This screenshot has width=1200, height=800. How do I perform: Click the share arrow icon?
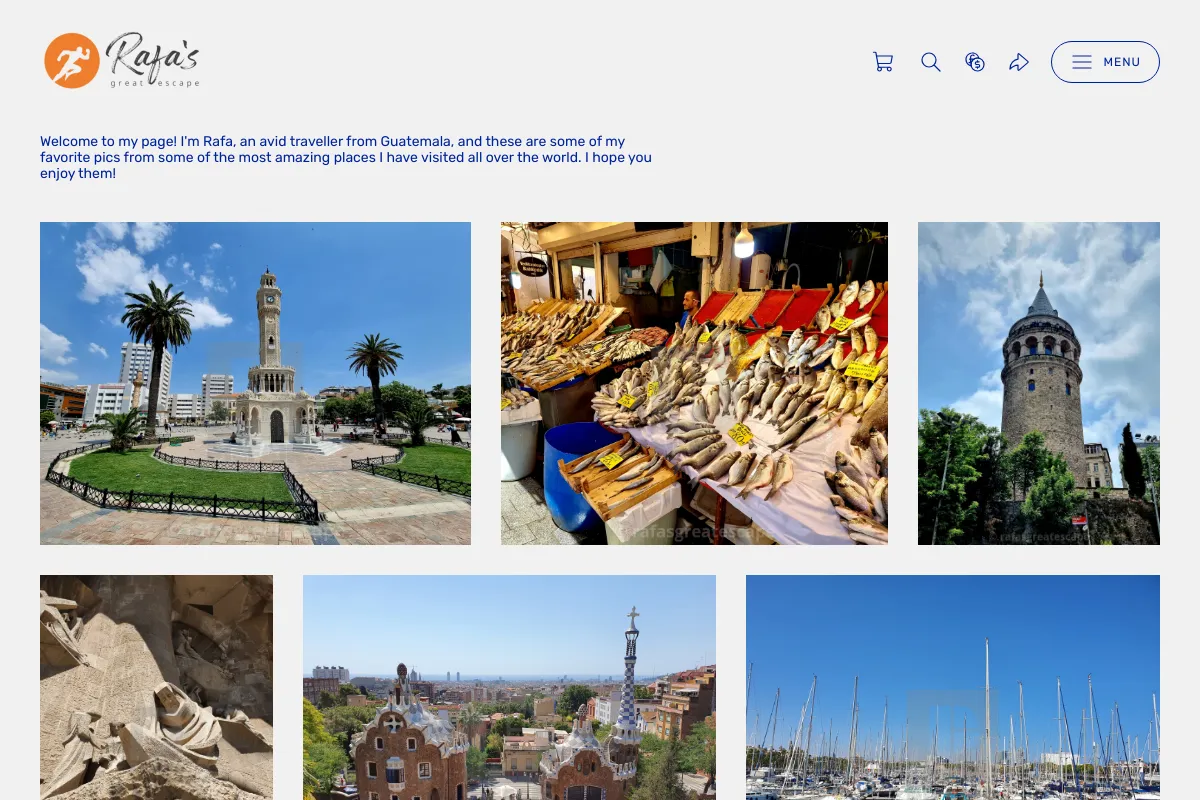point(1019,62)
